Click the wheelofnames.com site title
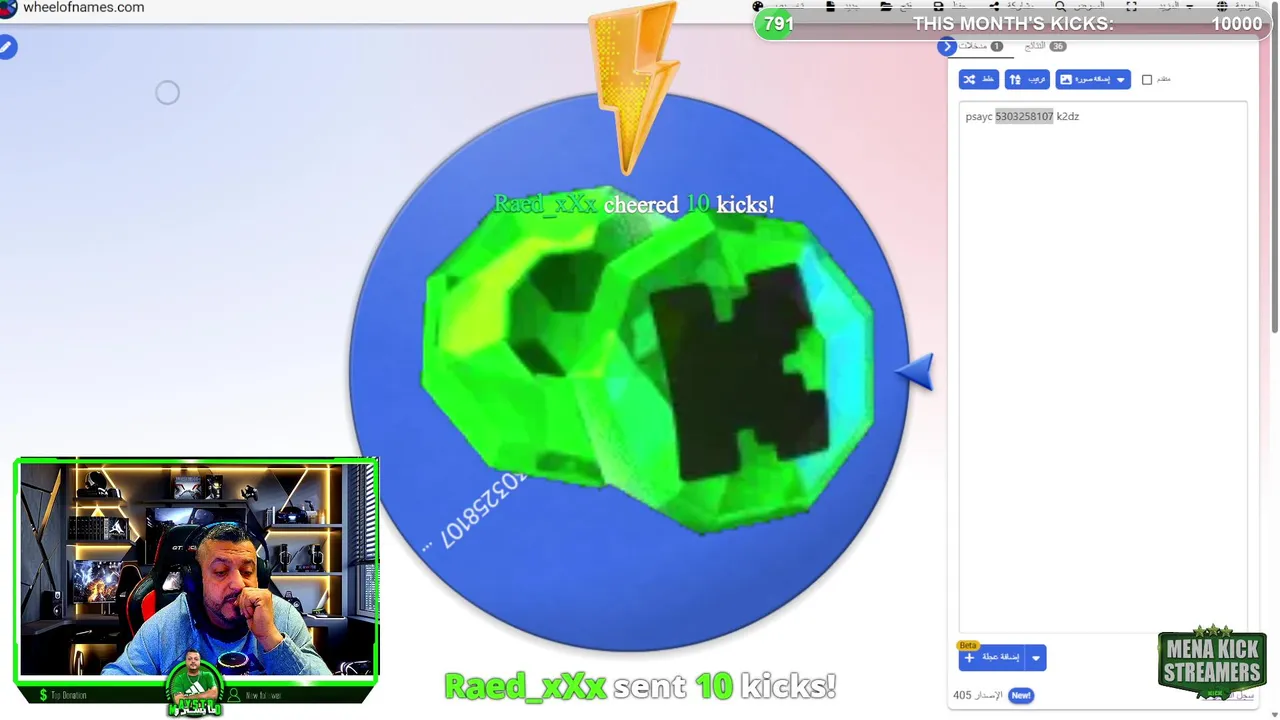This screenshot has width=1280, height=720. [84, 7]
